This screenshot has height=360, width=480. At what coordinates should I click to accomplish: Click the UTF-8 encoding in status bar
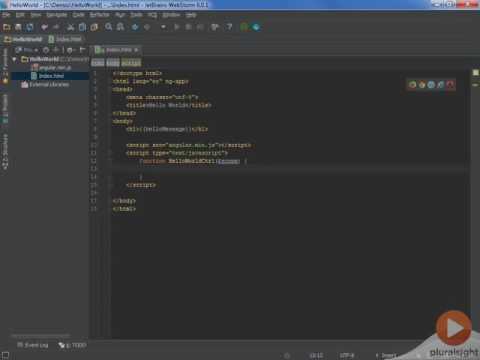pos(347,356)
